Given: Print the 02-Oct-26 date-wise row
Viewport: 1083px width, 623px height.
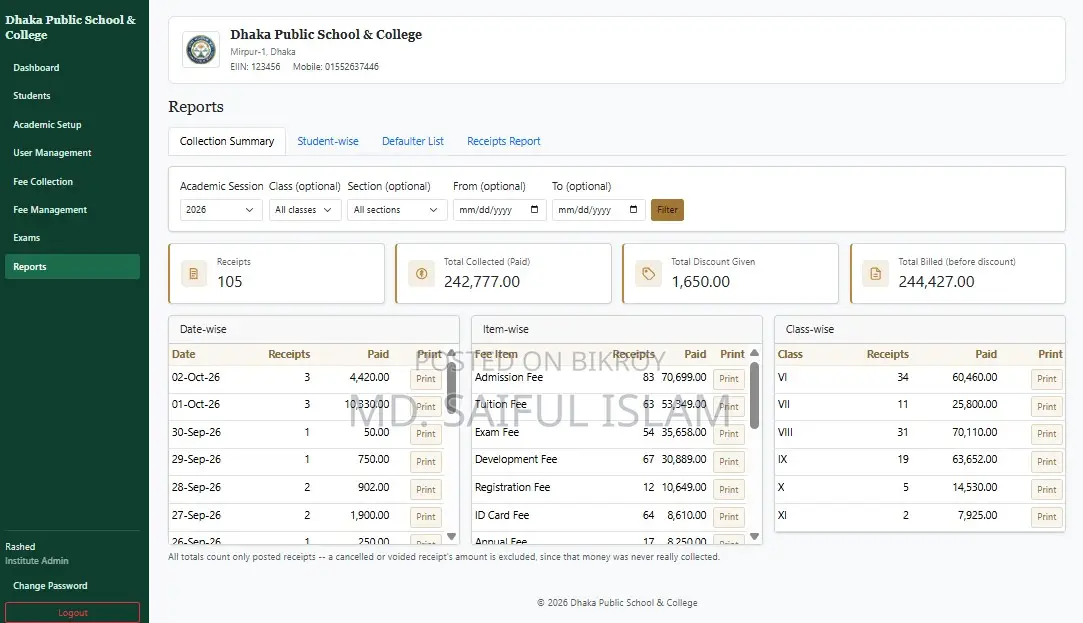Looking at the screenshot, I should pos(426,378).
